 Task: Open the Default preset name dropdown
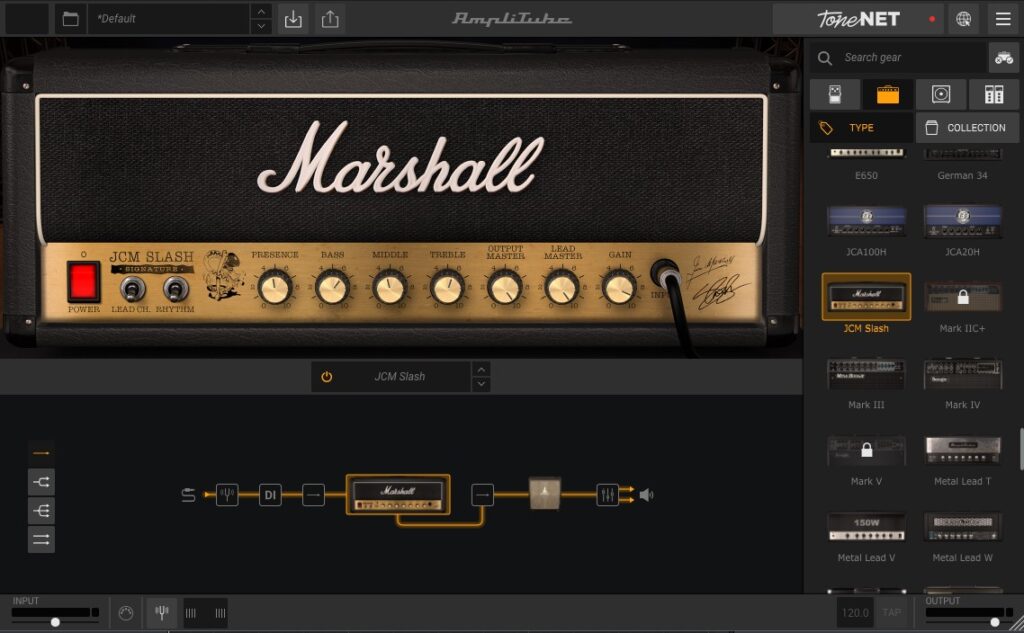(x=168, y=19)
